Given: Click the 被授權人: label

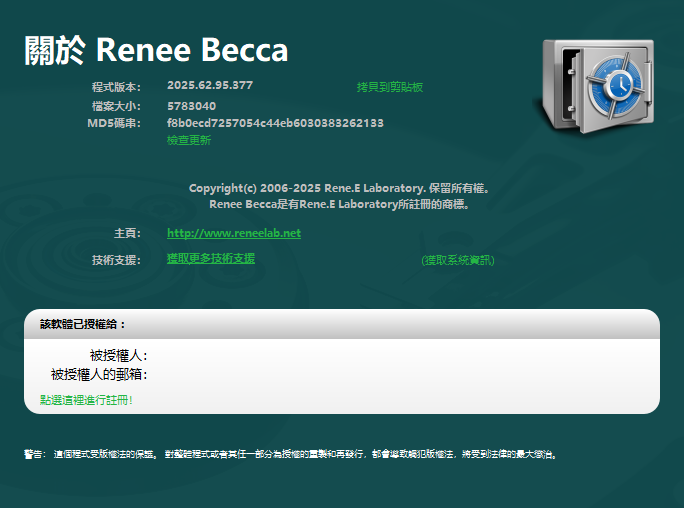Looking at the screenshot, I should [x=119, y=355].
